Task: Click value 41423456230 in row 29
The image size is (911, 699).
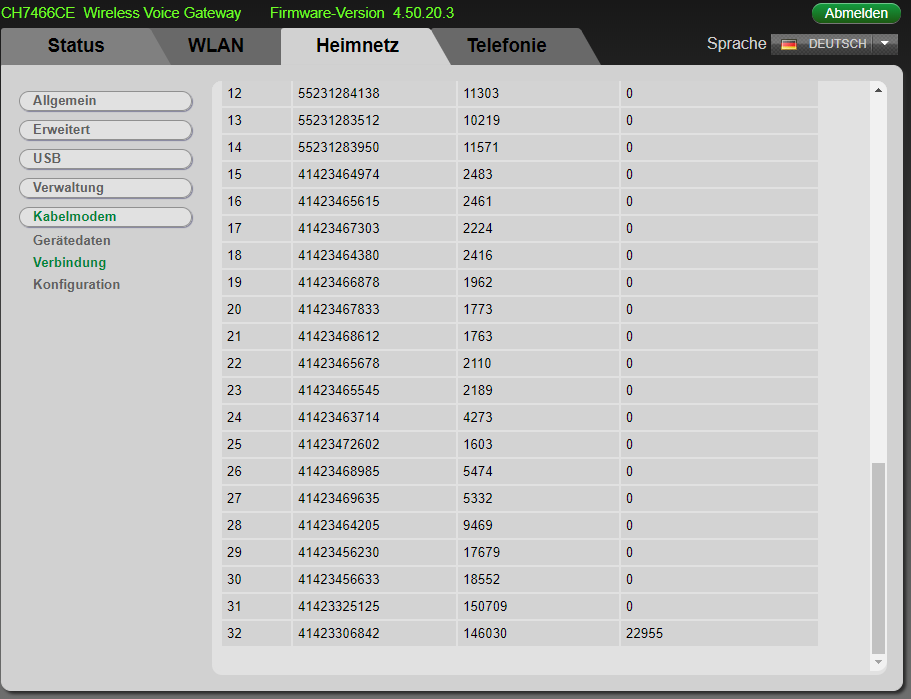Action: (x=339, y=553)
